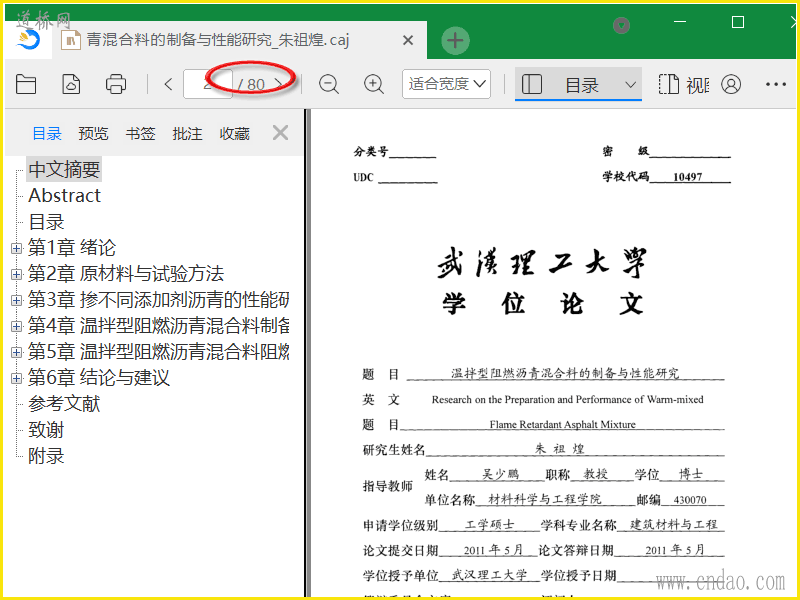The image size is (800, 600).
Task: Open the more options ellipsis menu
Action: coord(776,84)
